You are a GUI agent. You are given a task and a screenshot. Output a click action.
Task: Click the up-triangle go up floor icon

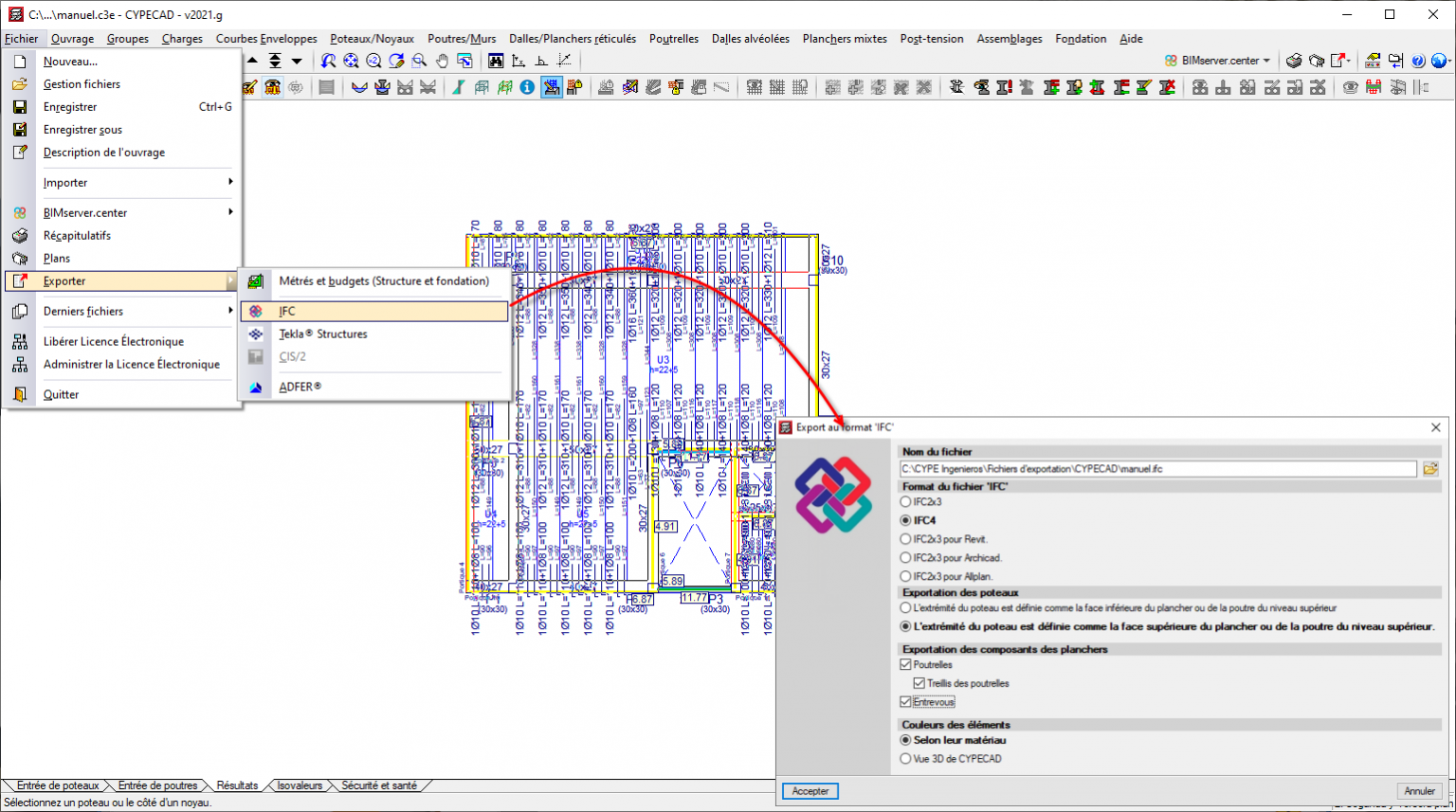pyautogui.click(x=252, y=61)
